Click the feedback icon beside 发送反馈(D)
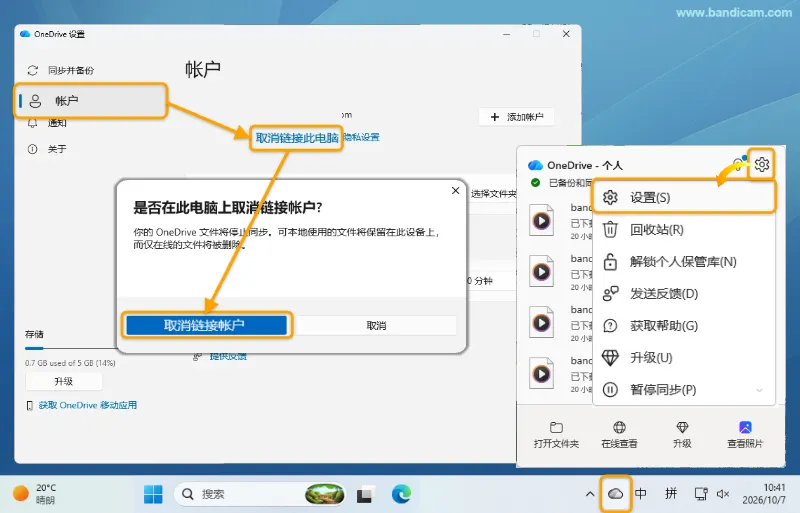The image size is (800, 513). 610,294
